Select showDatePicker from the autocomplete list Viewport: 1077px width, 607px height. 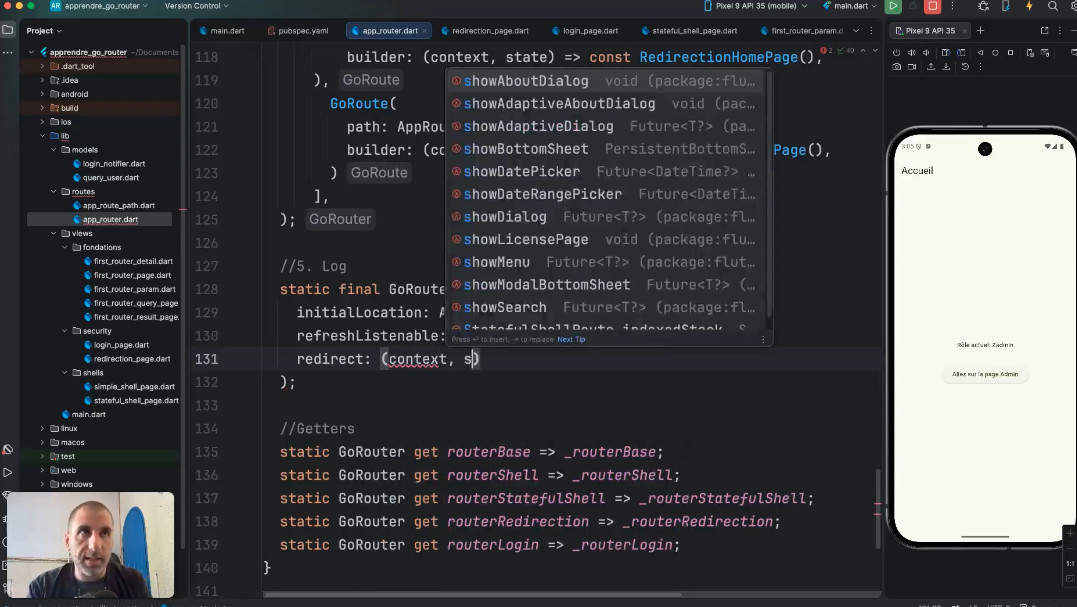click(521, 171)
